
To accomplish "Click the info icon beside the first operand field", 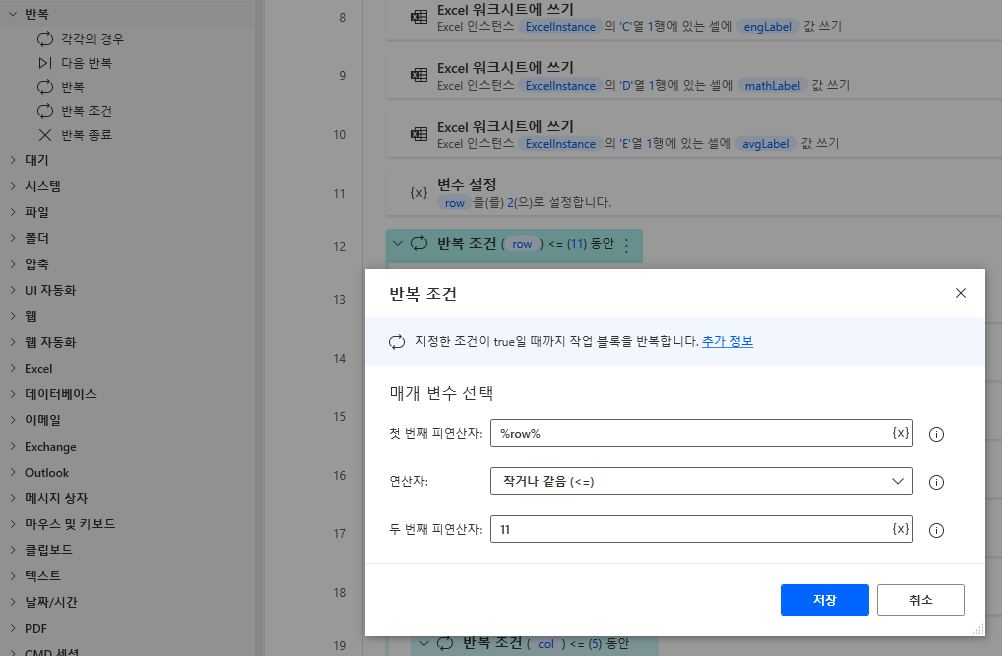I will [x=936, y=434].
